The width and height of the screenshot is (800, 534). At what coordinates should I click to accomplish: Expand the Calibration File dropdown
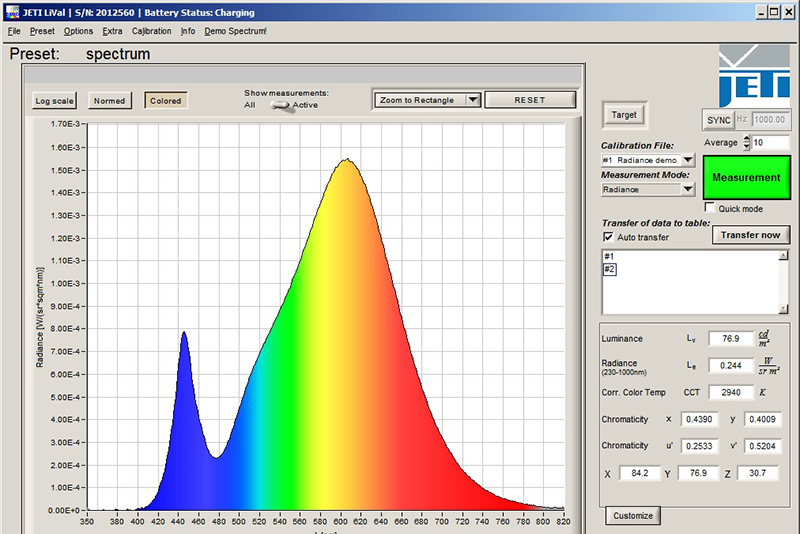(688, 160)
